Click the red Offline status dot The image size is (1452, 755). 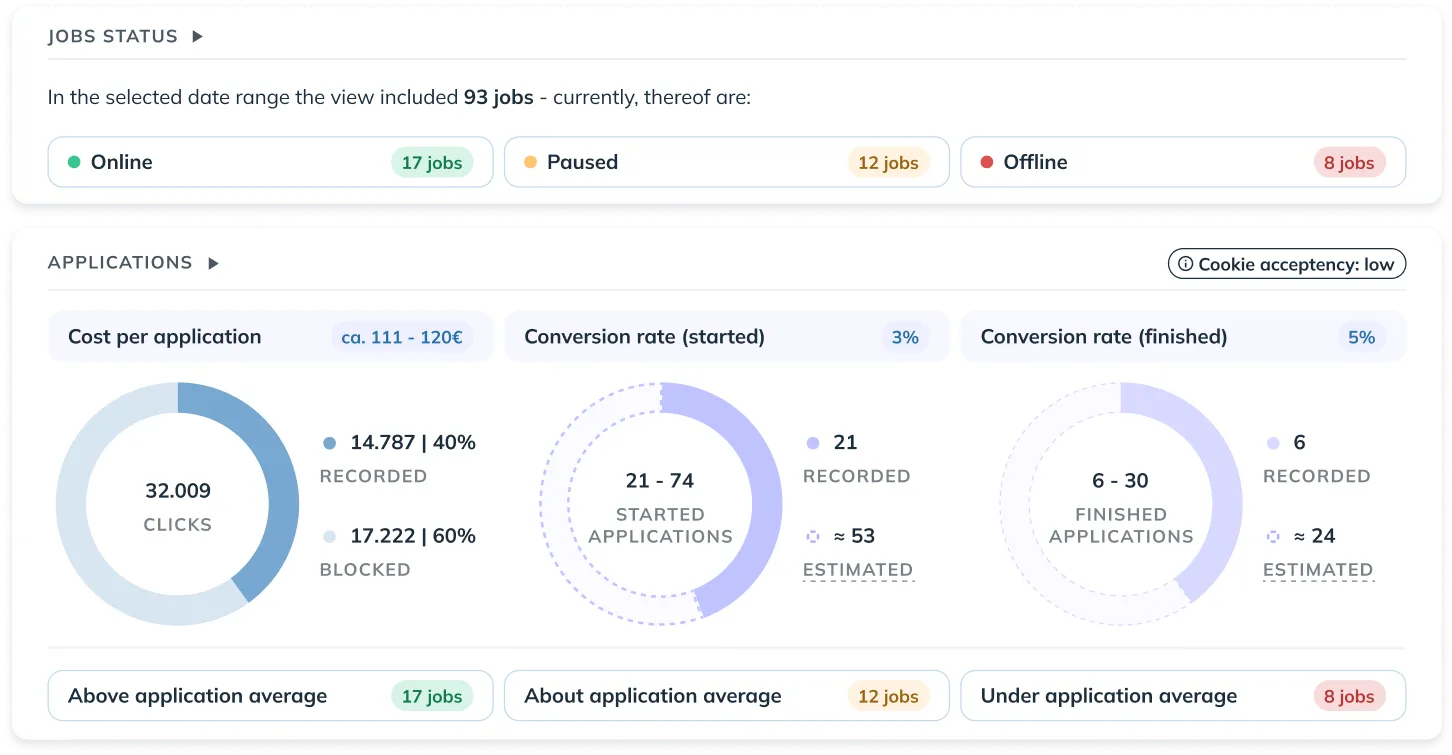coord(984,161)
